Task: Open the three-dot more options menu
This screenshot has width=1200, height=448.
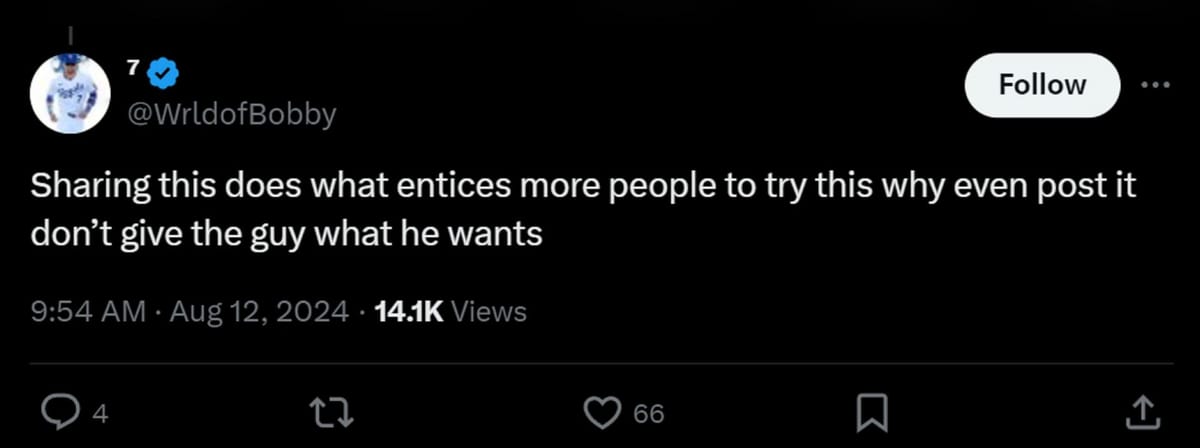Action: tap(1155, 84)
